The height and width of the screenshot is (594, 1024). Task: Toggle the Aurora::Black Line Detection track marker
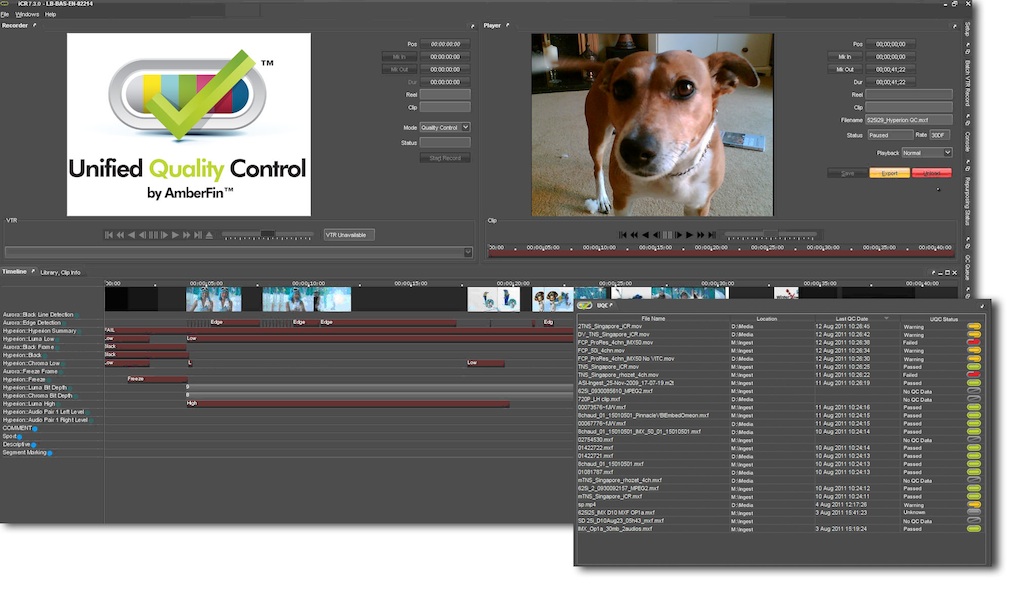(x=76, y=315)
